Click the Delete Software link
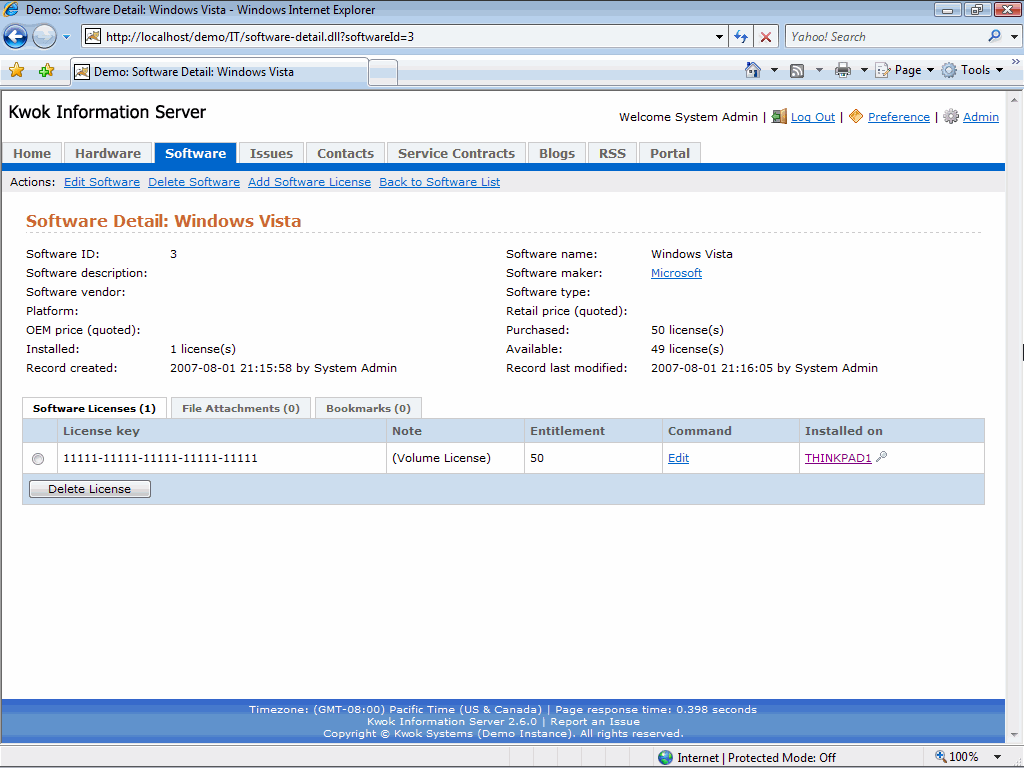The height and width of the screenshot is (768, 1024). (x=194, y=182)
